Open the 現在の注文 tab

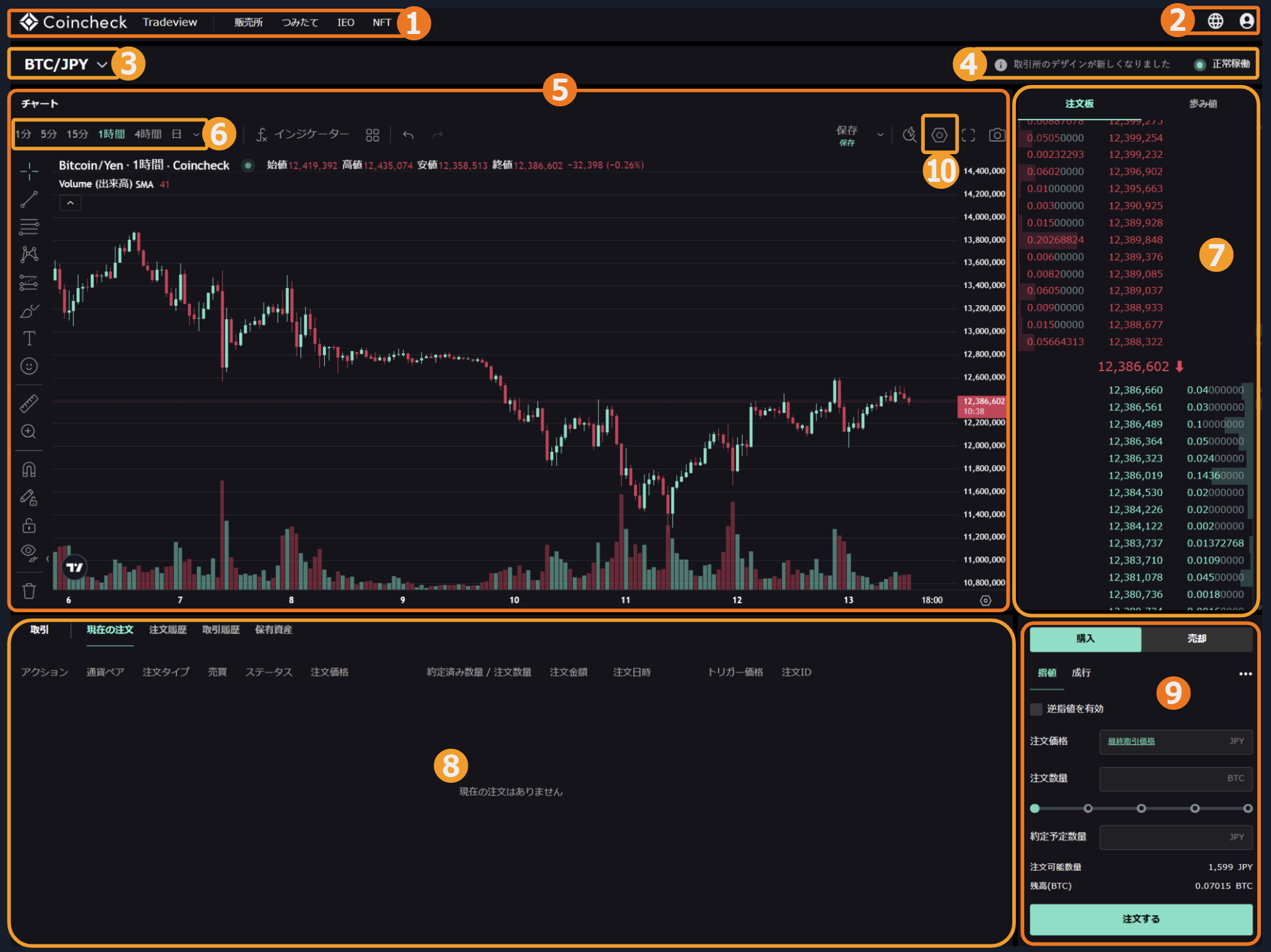point(110,630)
